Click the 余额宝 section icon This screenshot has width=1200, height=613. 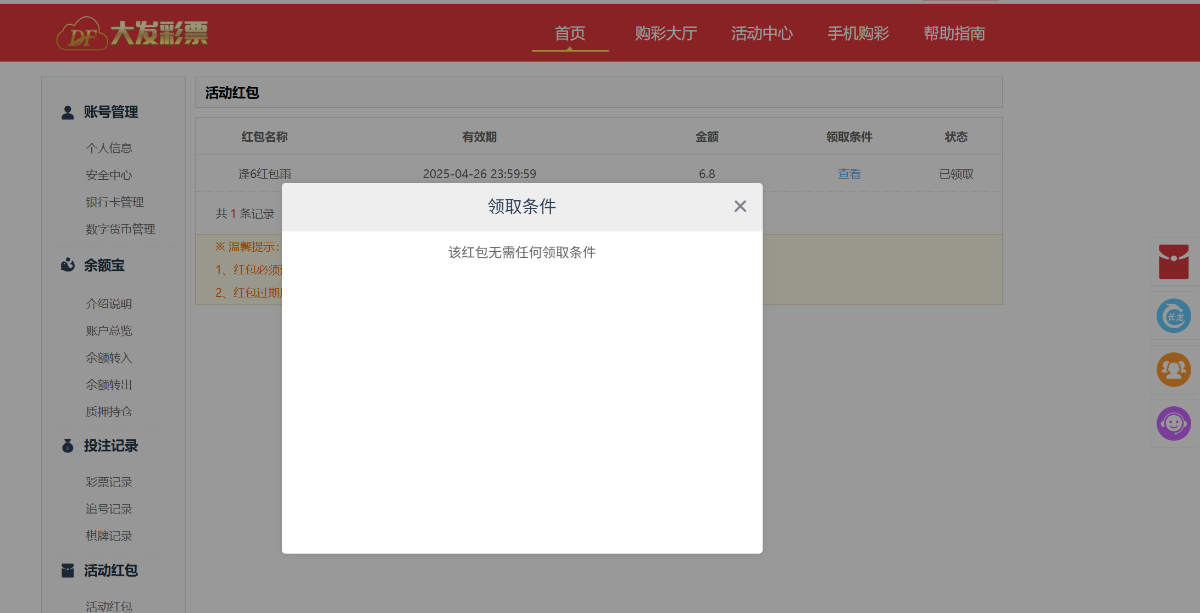coord(68,265)
